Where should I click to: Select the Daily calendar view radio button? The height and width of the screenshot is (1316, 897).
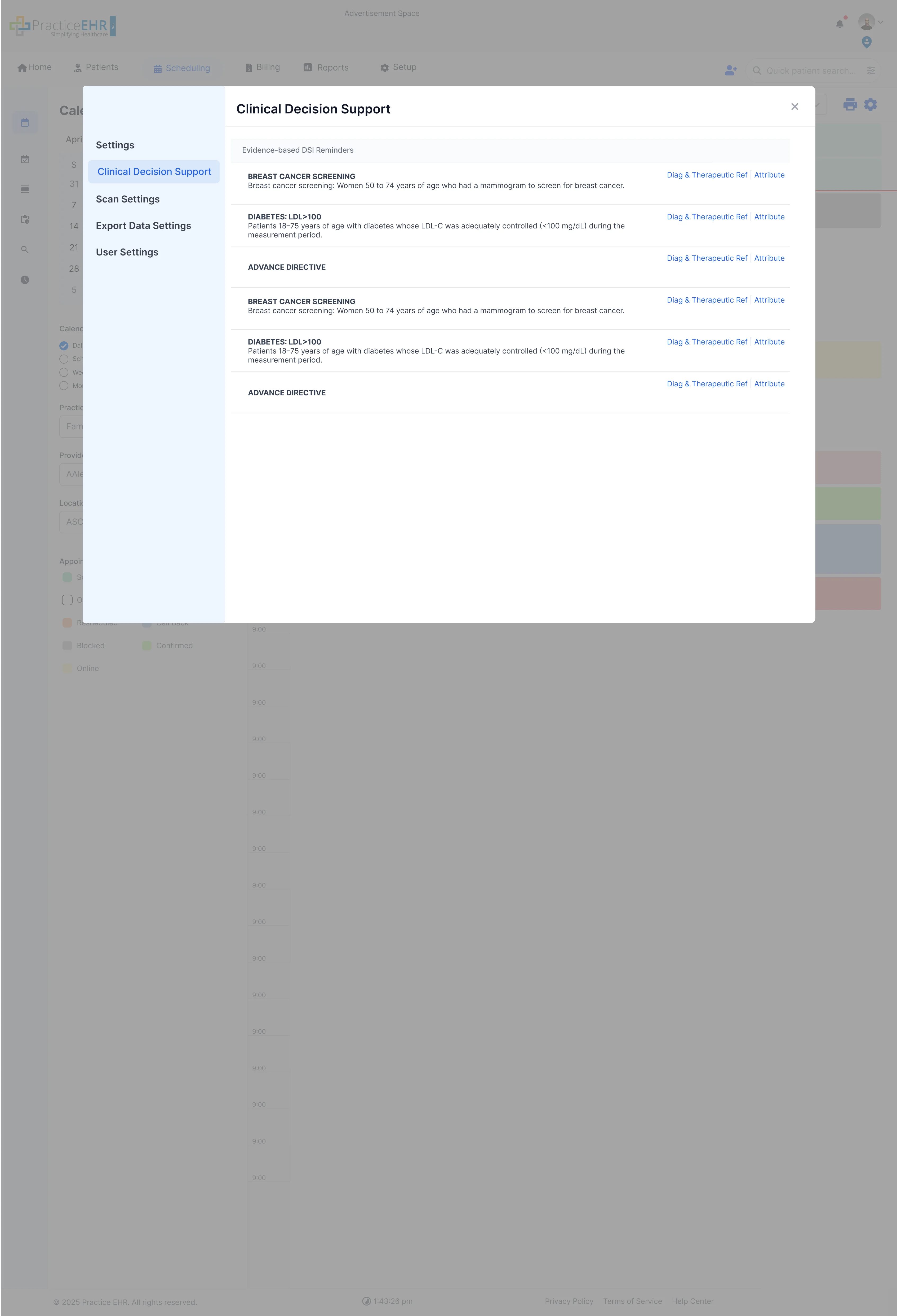tap(63, 345)
